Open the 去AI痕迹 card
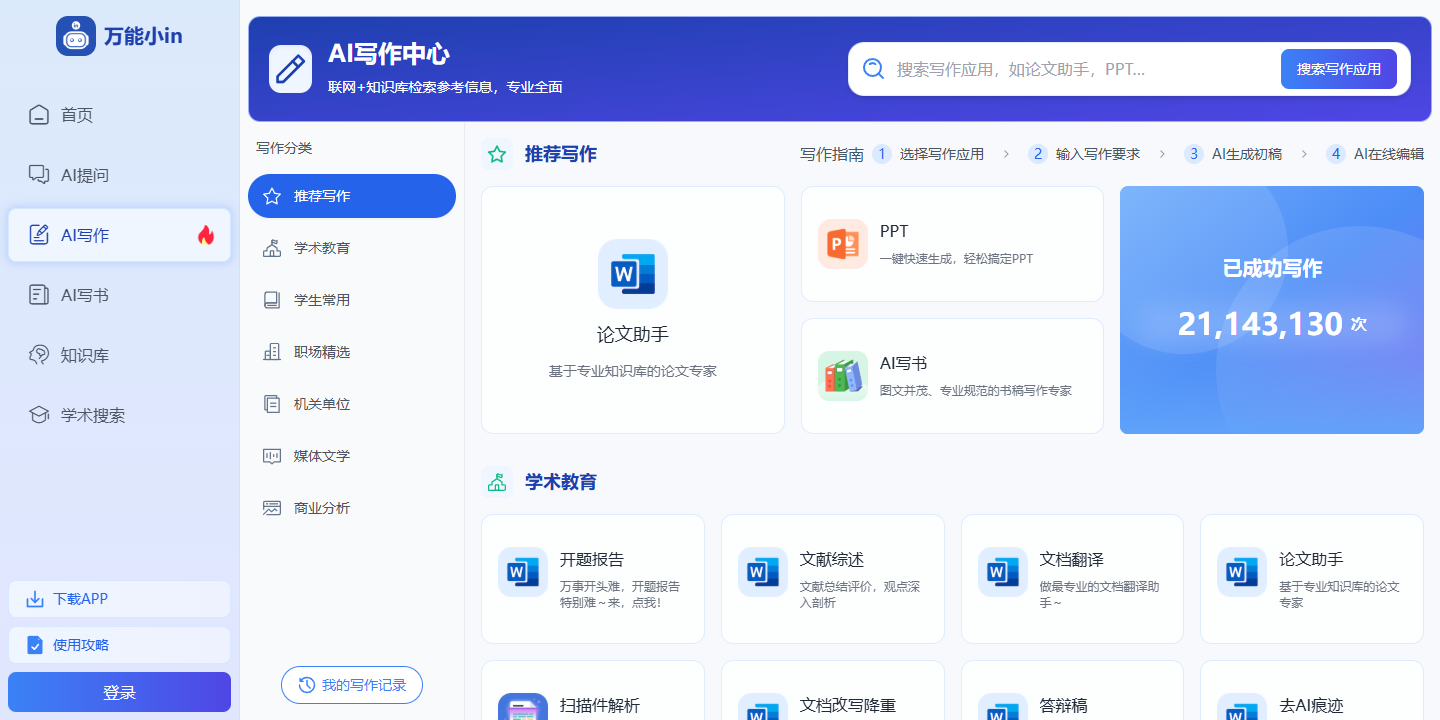1440x720 pixels. (x=1312, y=690)
